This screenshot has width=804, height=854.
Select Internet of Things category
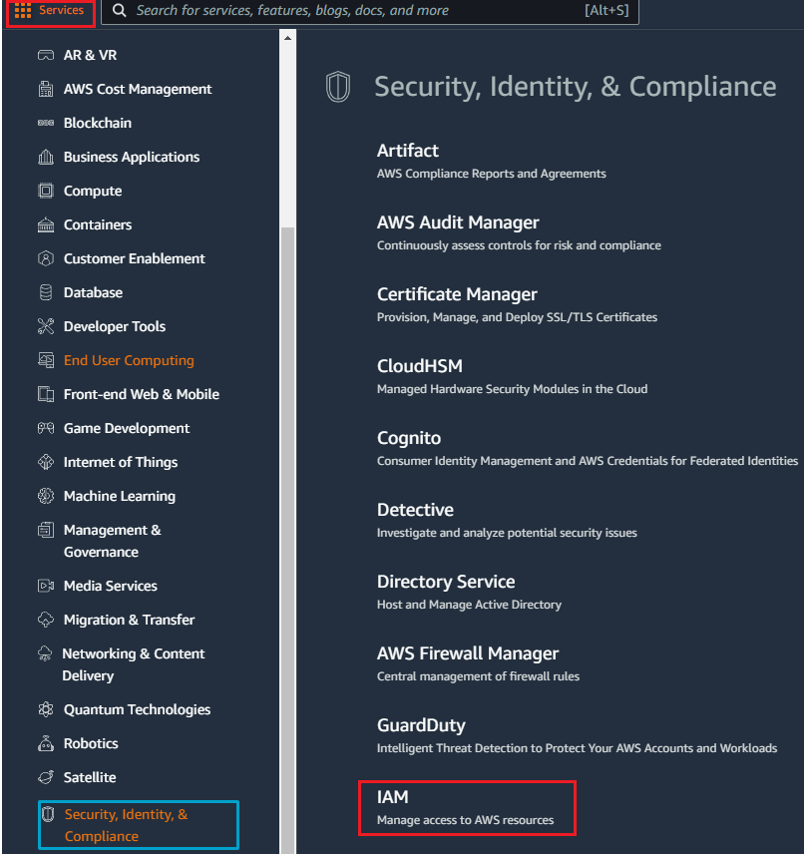coord(120,462)
